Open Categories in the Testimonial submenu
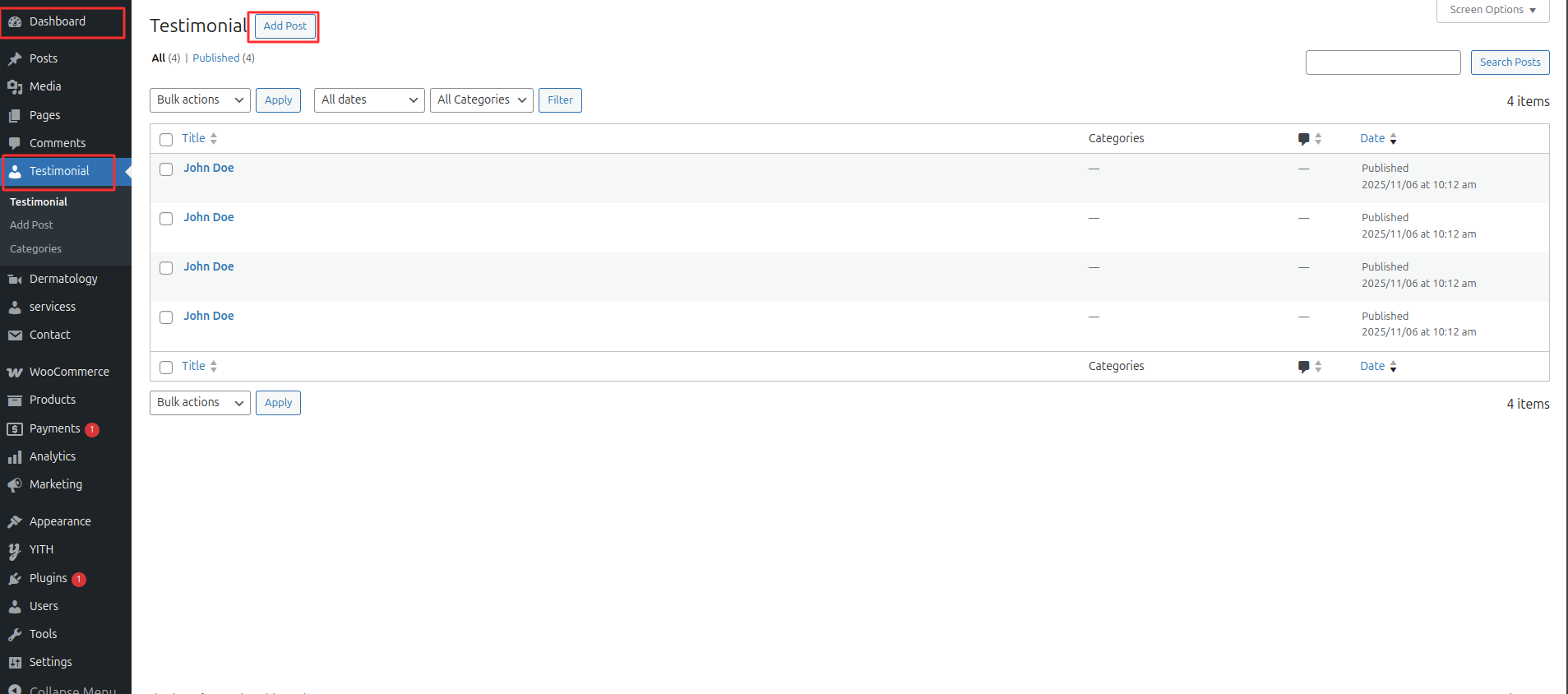1568x694 pixels. tap(35, 249)
